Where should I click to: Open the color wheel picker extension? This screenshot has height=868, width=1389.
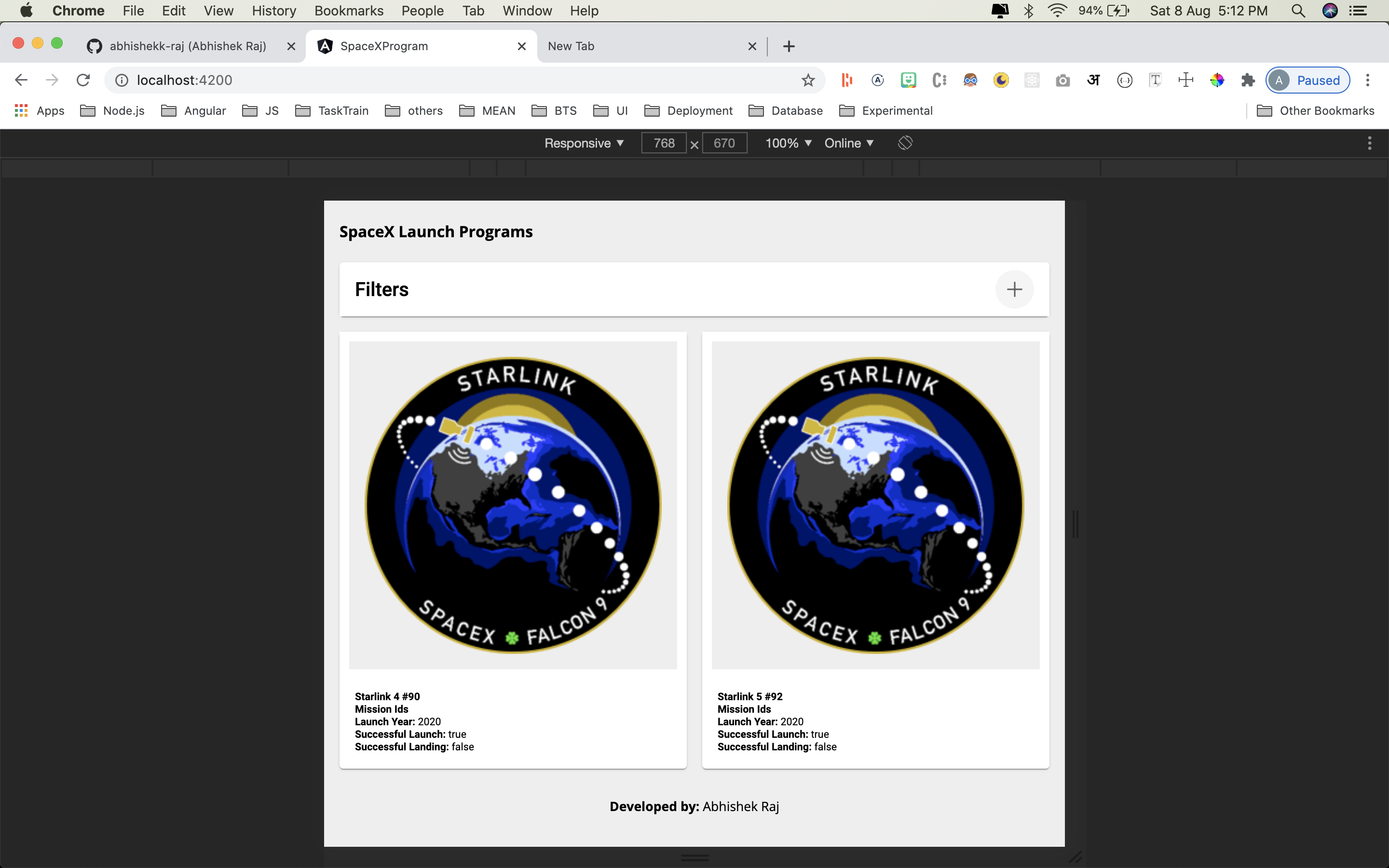1217,81
